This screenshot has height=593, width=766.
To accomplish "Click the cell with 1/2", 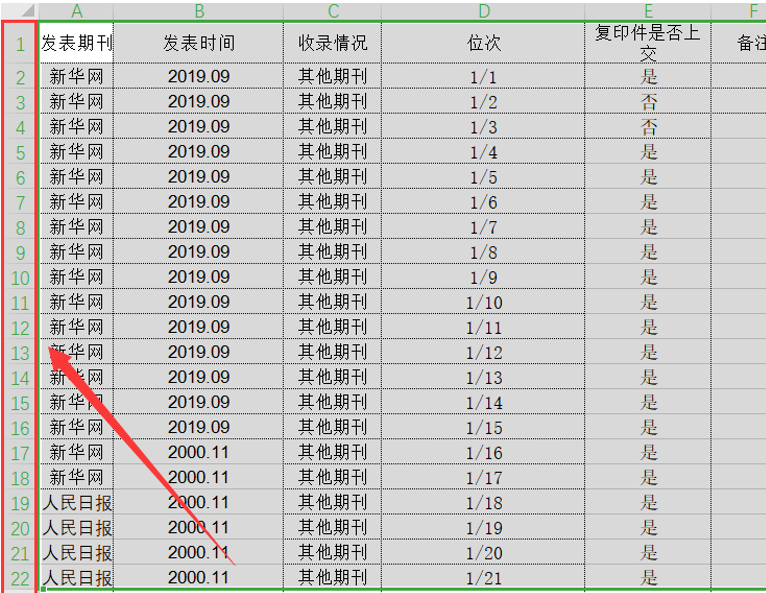I will [x=483, y=102].
